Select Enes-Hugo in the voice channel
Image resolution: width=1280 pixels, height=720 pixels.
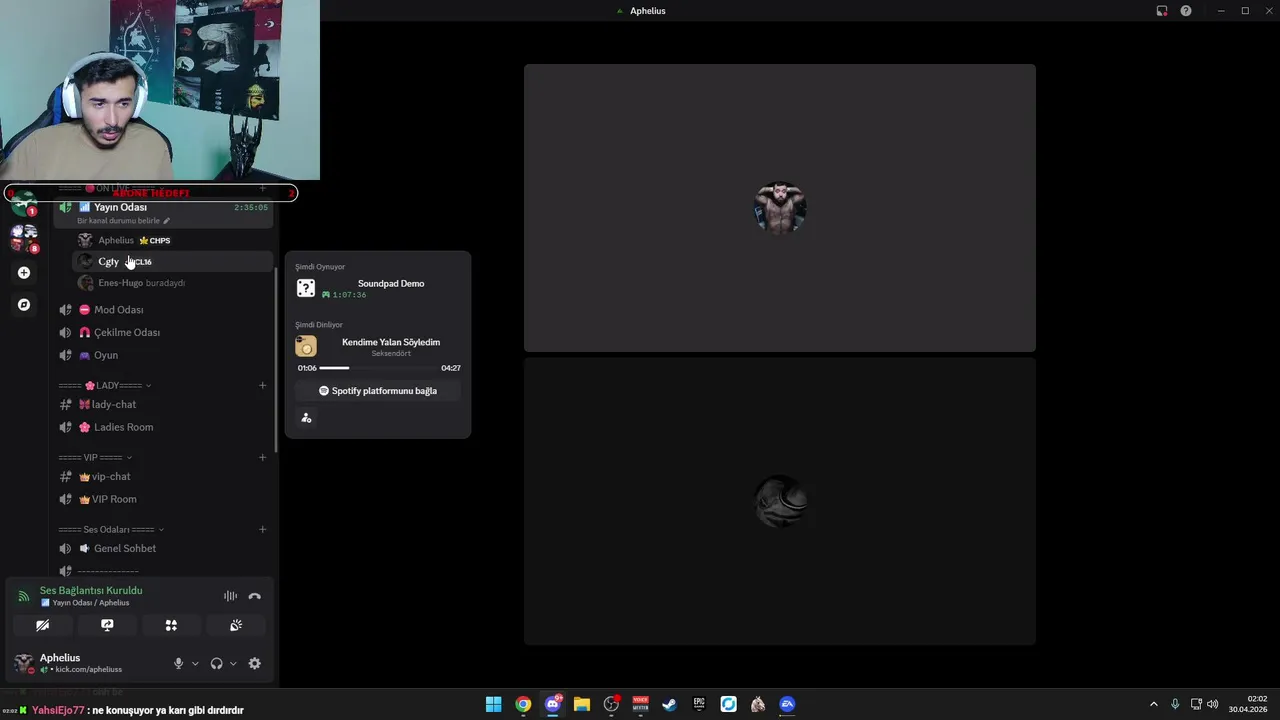point(172,283)
